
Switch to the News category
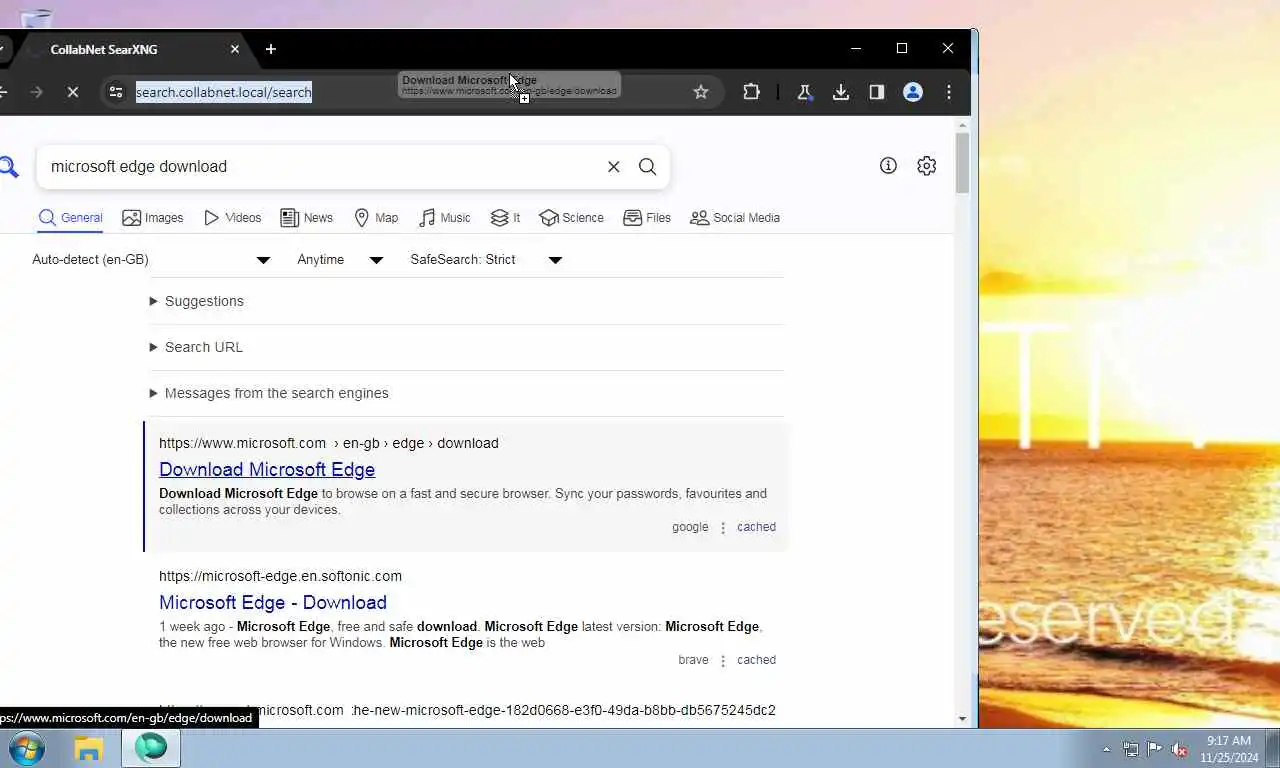coord(307,218)
